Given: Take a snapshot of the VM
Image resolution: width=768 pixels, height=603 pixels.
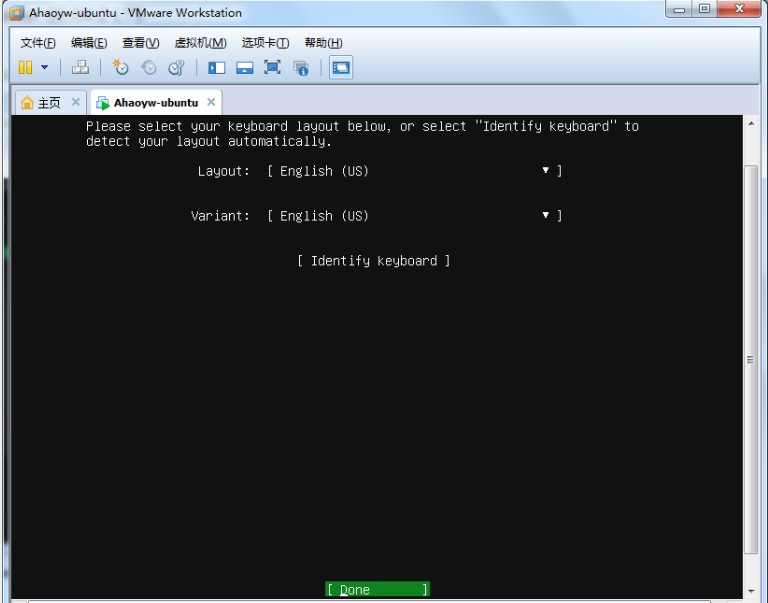Looking at the screenshot, I should click(121, 67).
